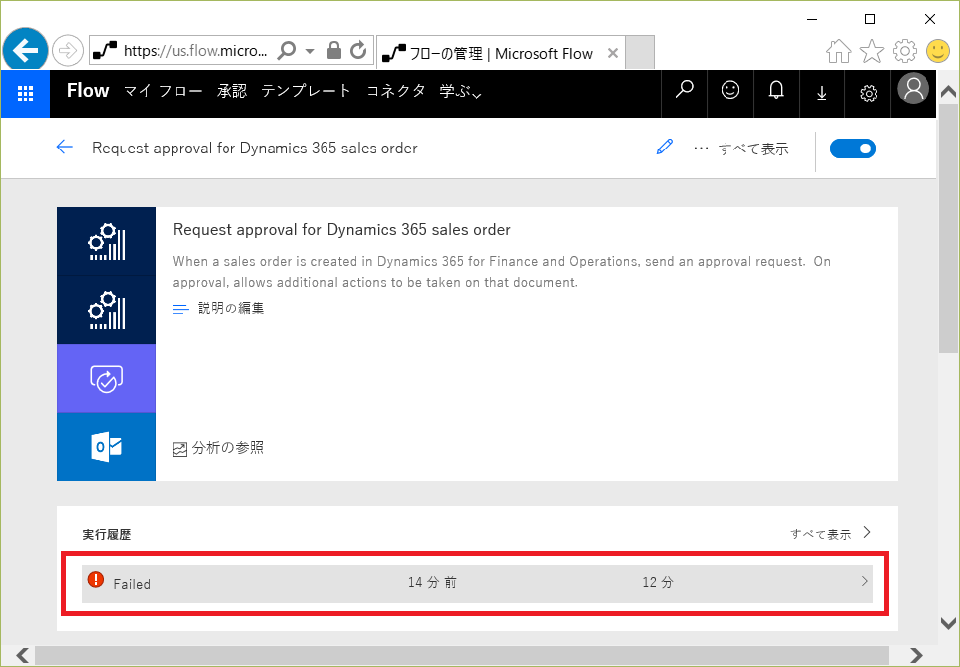Open notifications bell icon
This screenshot has height=667, width=960.
coord(776,91)
